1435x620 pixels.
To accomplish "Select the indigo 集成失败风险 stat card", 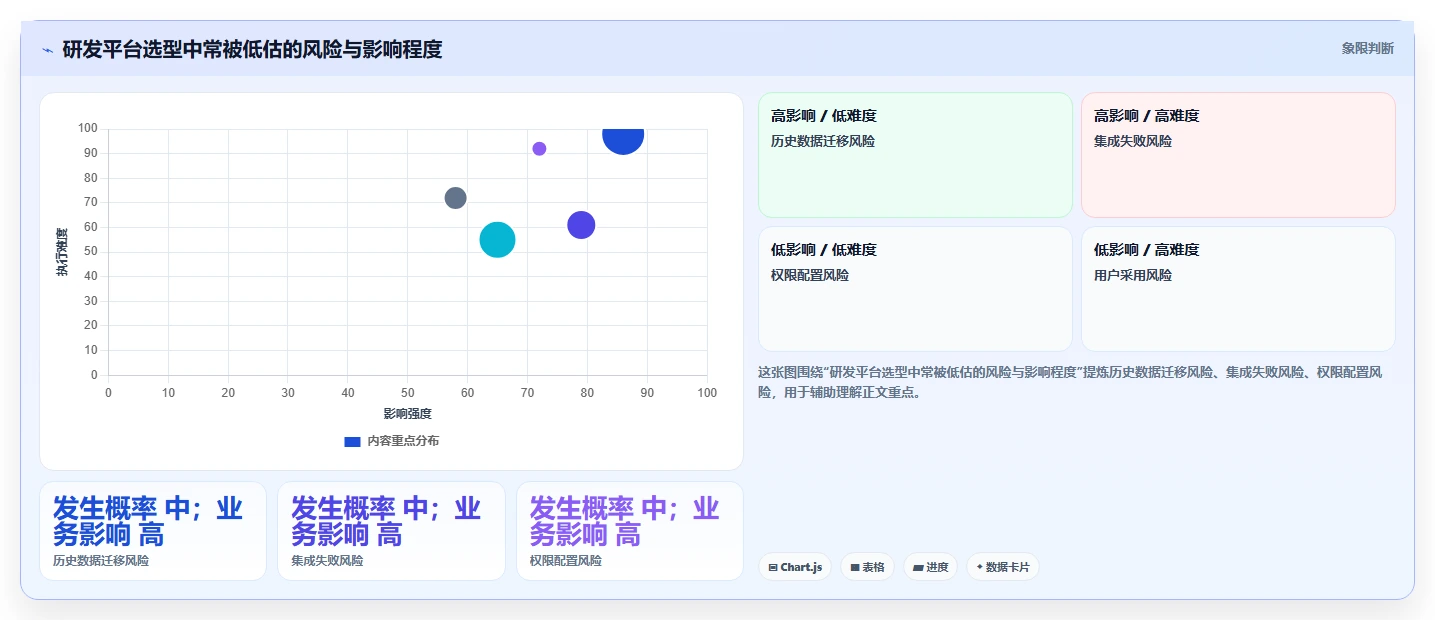I will click(x=391, y=531).
